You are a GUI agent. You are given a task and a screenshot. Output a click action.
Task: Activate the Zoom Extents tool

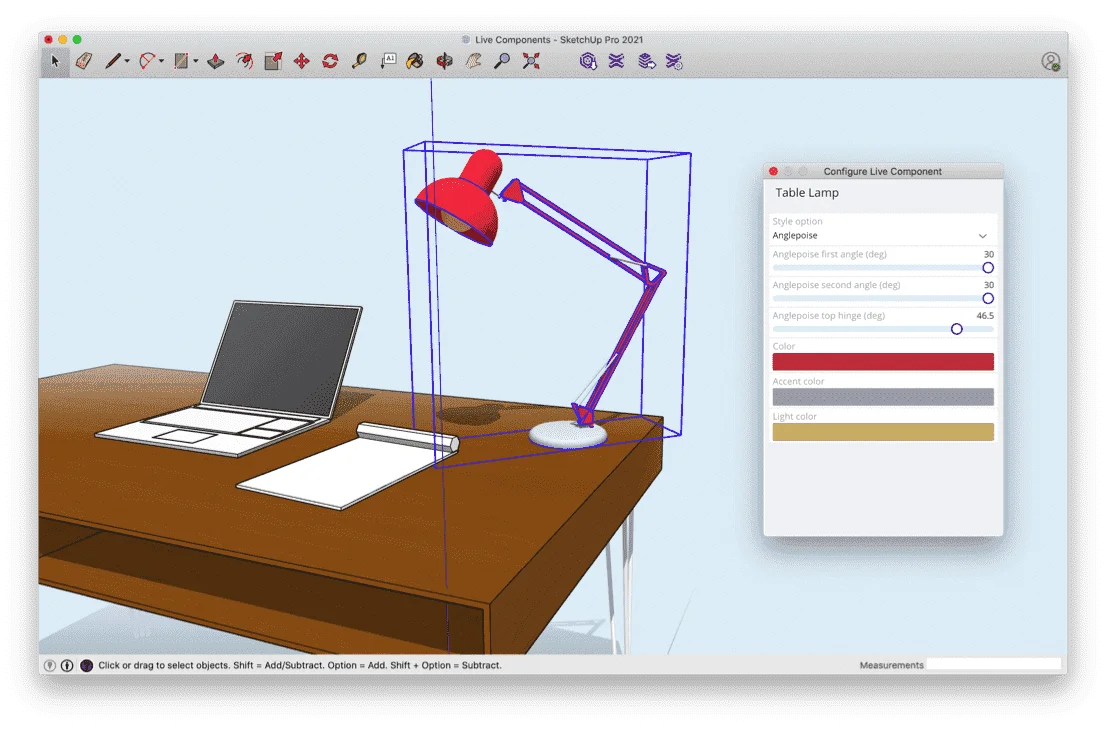point(531,61)
